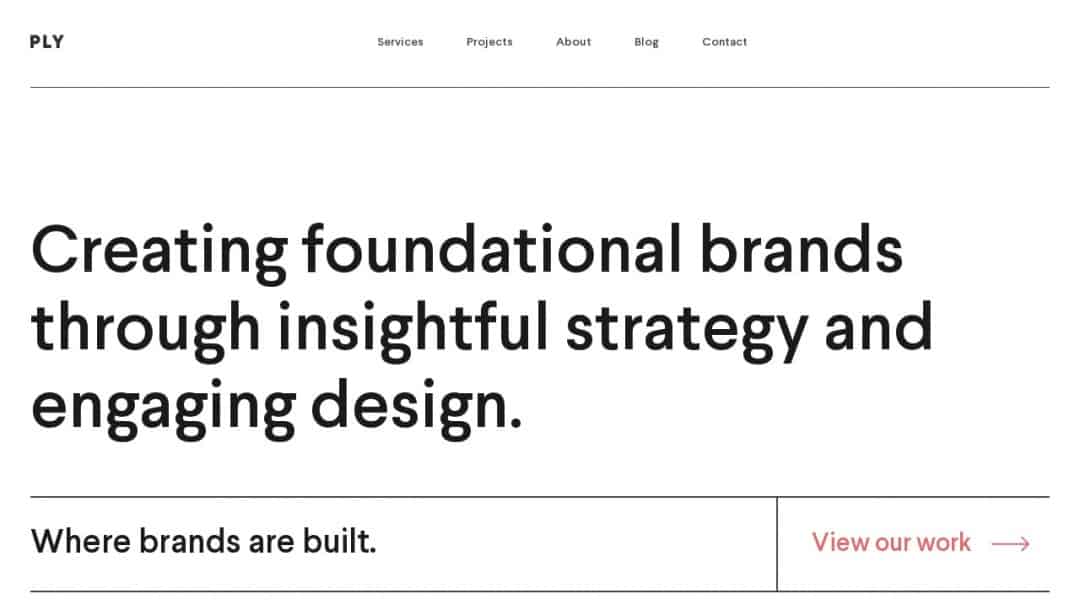Go to the Contact page
The image size is (1080, 608).
coord(724,42)
